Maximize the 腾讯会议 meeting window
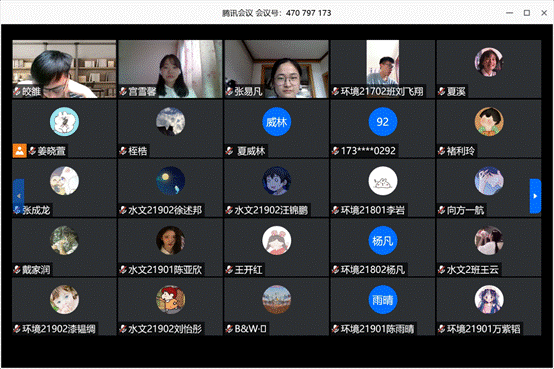The height and width of the screenshot is (369, 554). (527, 13)
